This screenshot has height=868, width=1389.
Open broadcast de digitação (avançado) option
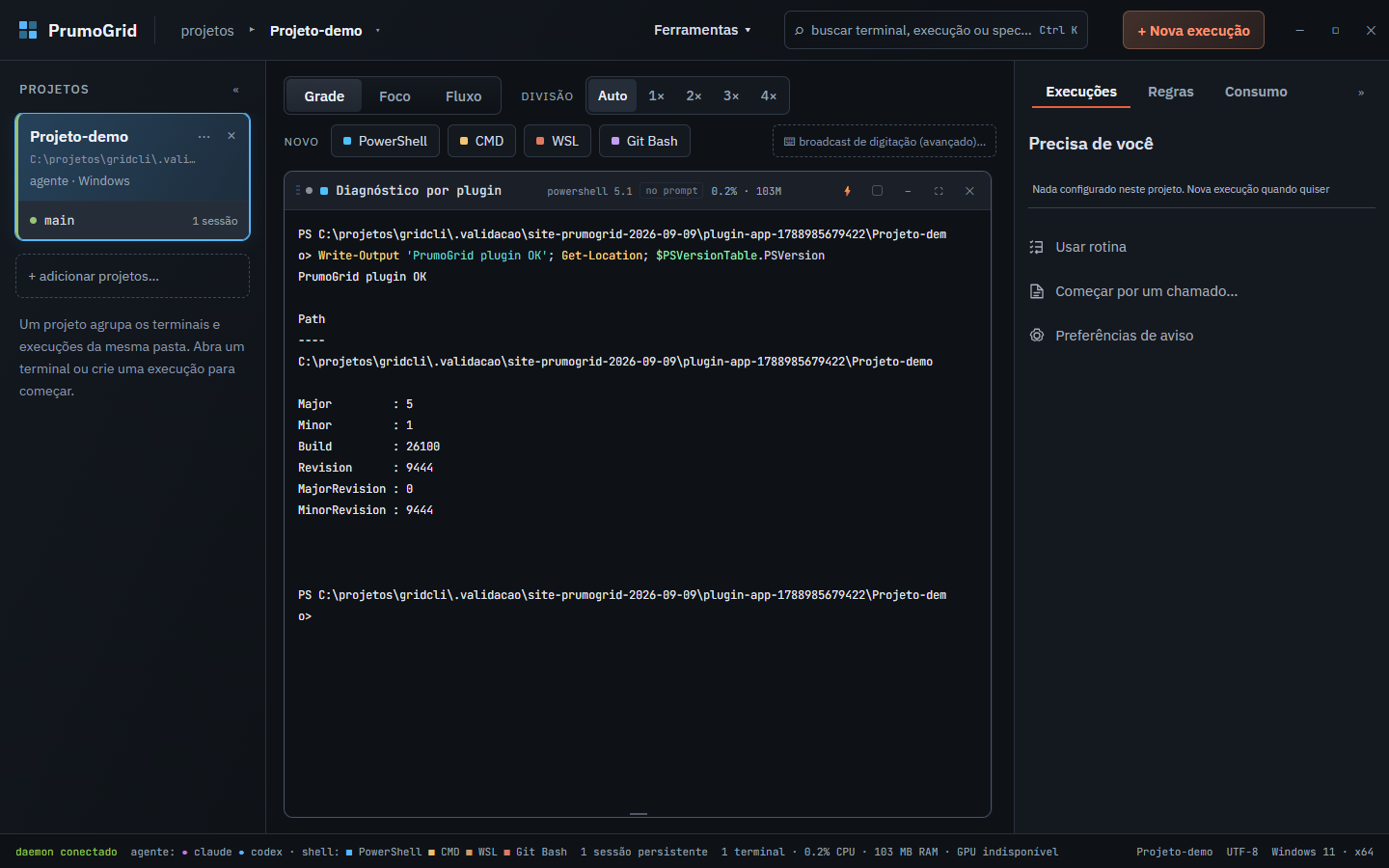point(885,141)
